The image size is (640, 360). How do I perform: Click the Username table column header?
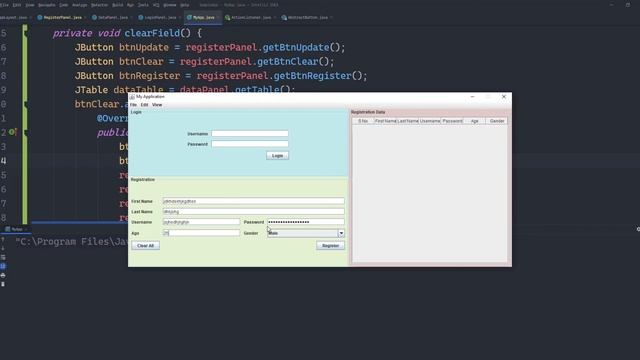pos(430,121)
